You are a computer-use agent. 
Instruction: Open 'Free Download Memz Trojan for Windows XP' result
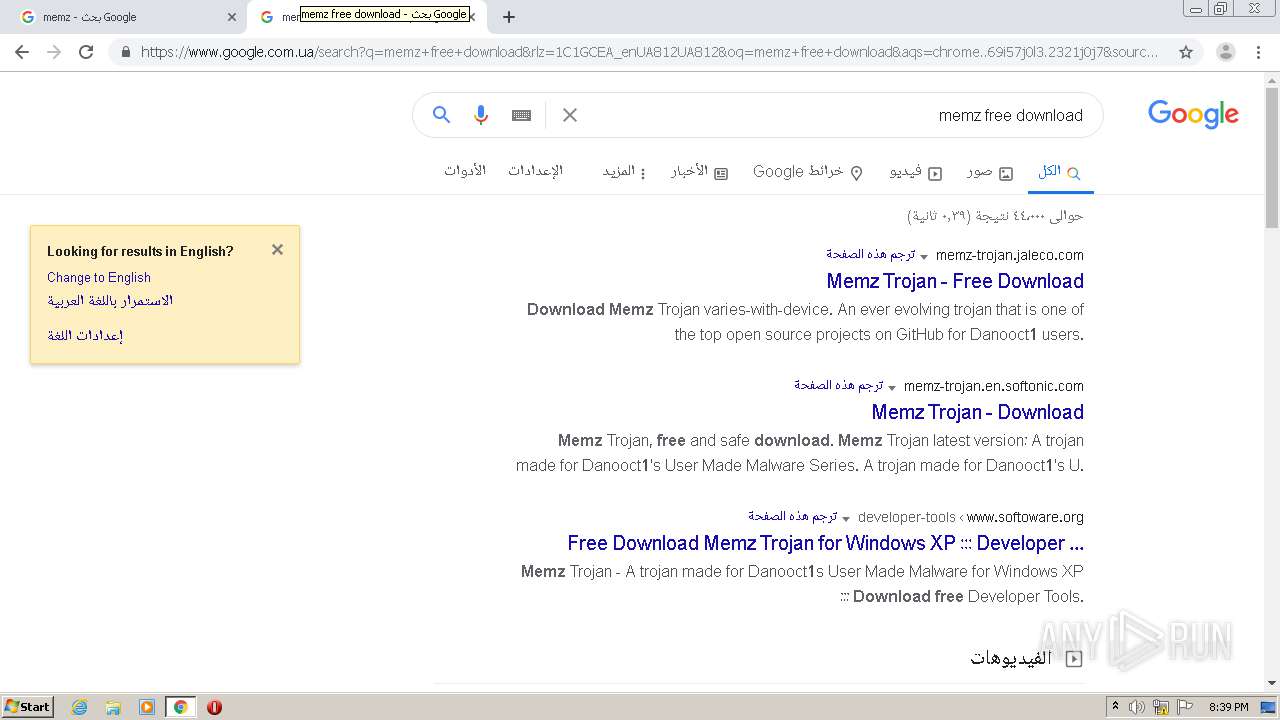pyautogui.click(x=825, y=543)
